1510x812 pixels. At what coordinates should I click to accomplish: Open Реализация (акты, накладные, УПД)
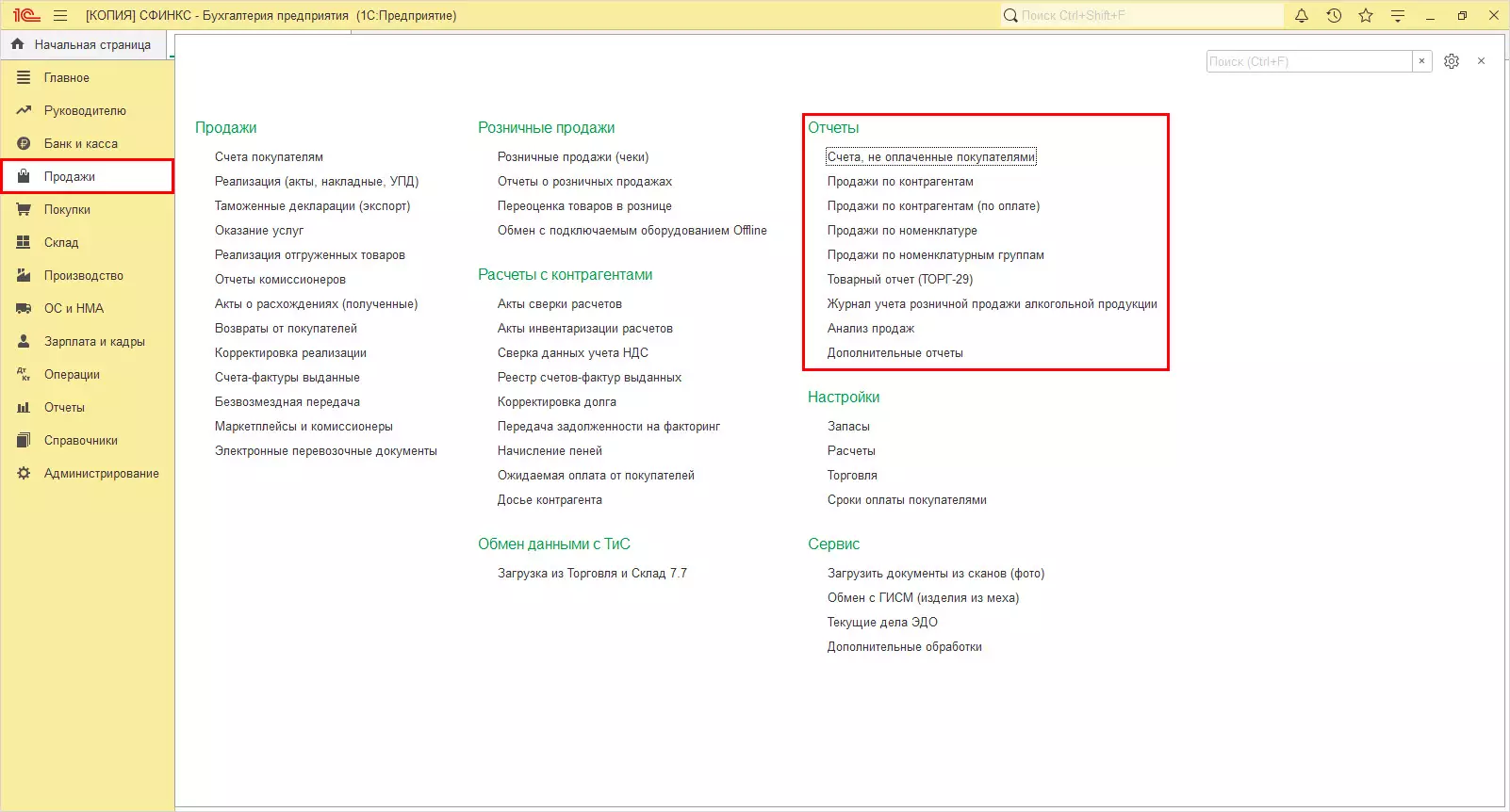pos(317,181)
